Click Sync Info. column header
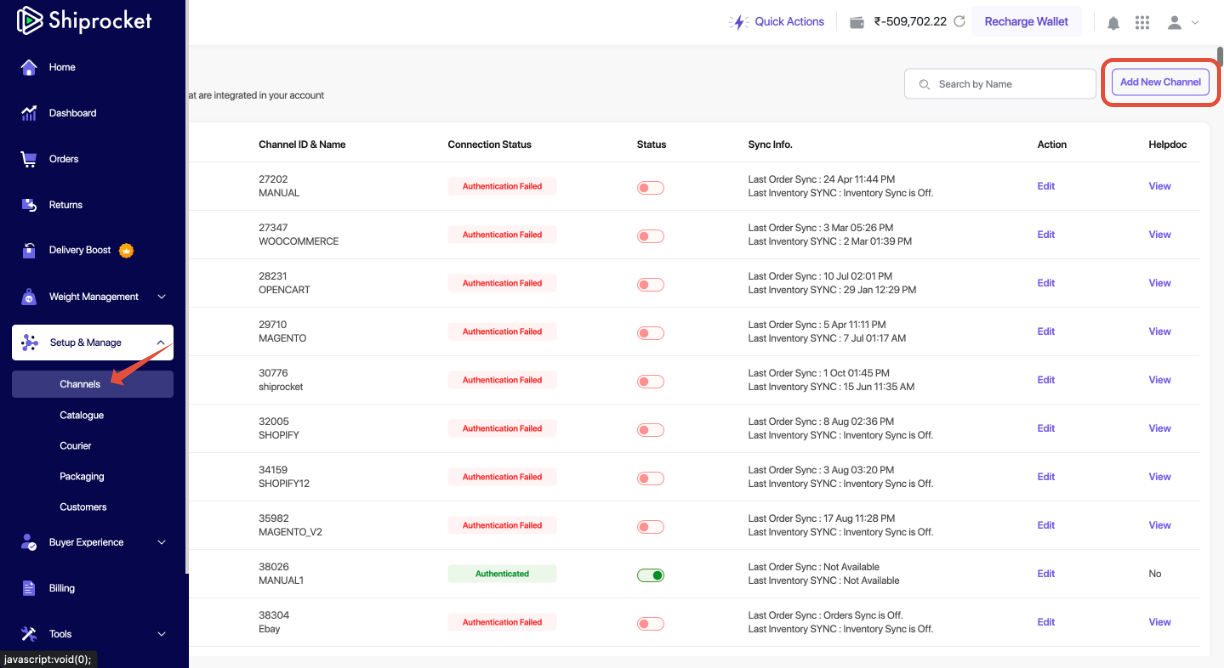Screen dimensions: 1224x668 pyautogui.click(x=770, y=145)
